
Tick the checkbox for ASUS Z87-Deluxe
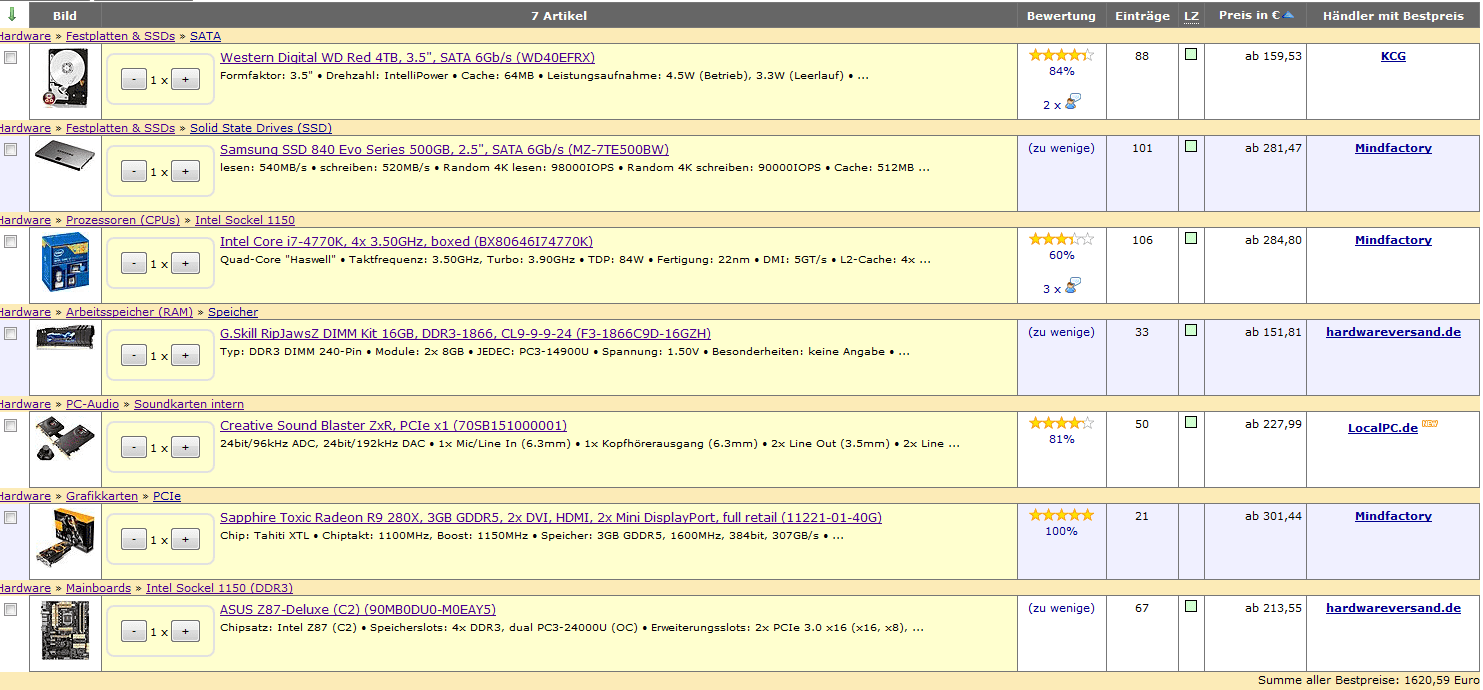click(11, 610)
